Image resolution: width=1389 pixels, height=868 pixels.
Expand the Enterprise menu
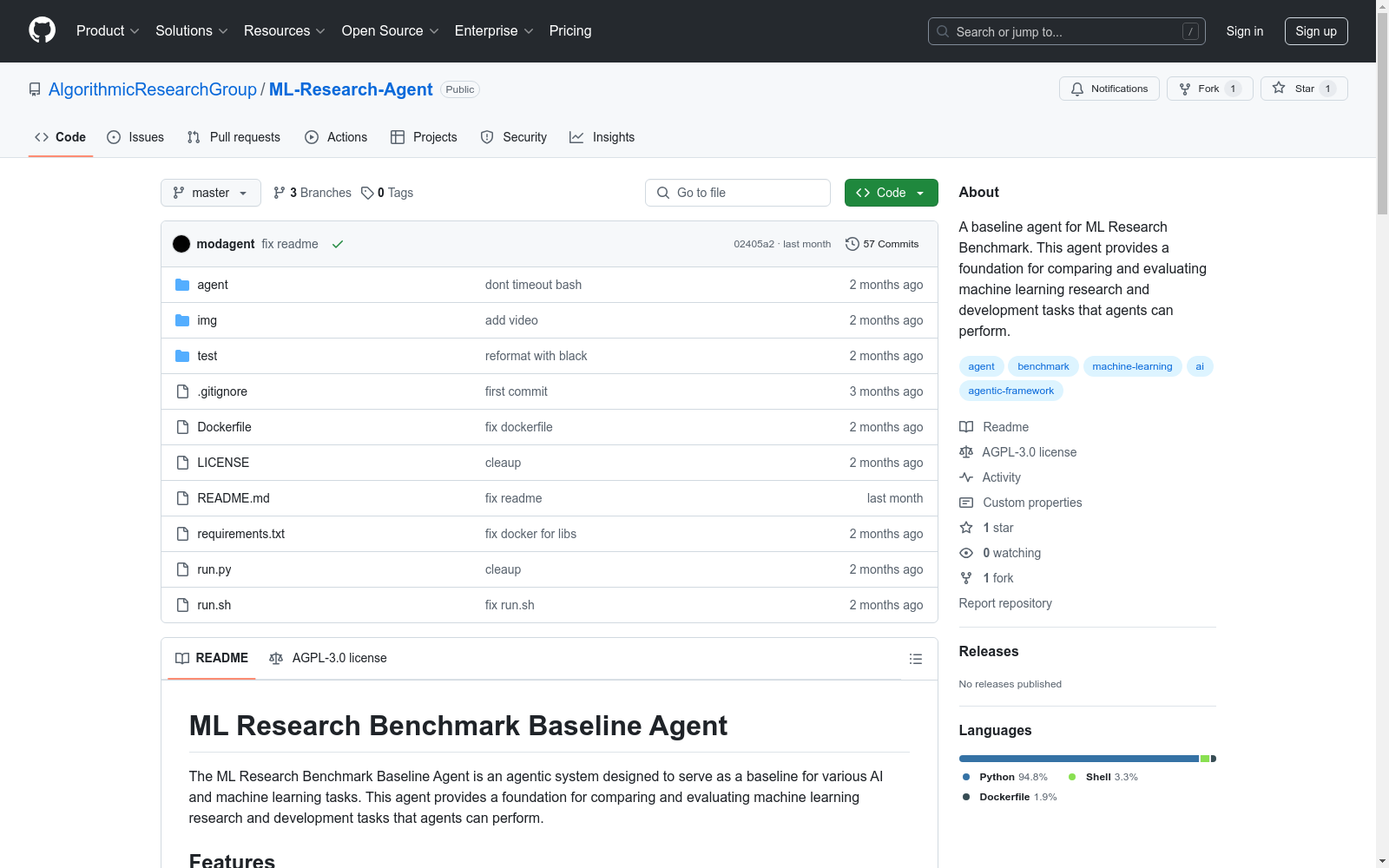[494, 31]
